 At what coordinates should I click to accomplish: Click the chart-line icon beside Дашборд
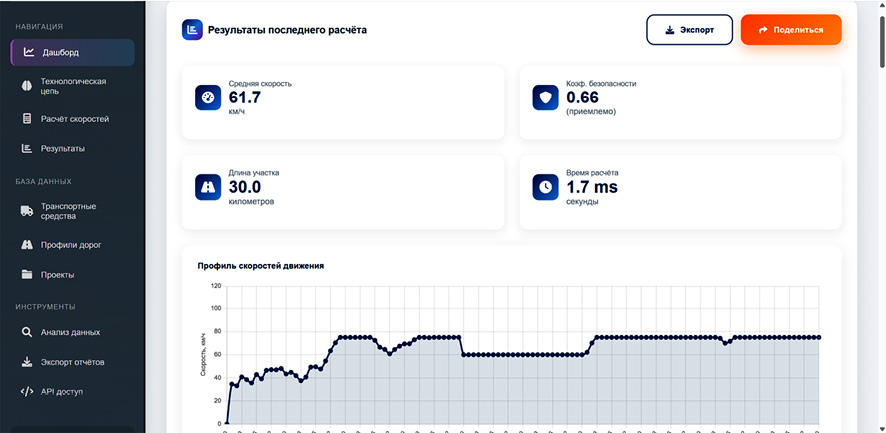tap(28, 53)
